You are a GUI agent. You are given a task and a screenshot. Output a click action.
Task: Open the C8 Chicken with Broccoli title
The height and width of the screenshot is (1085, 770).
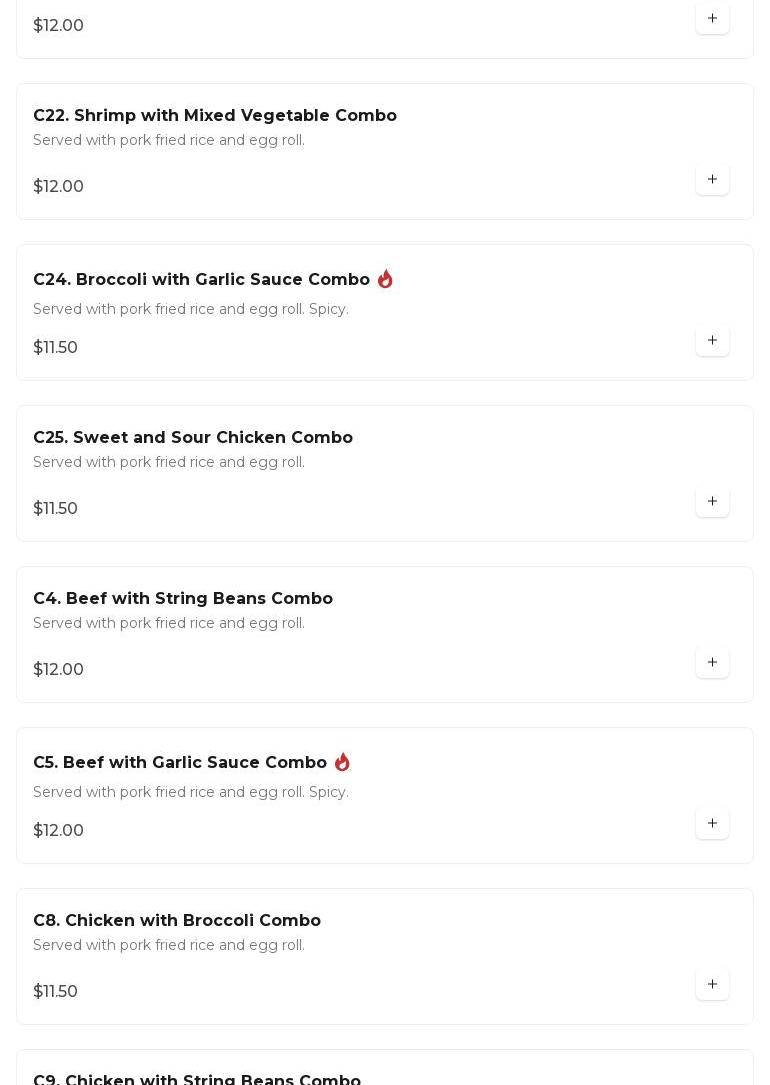tap(177, 921)
